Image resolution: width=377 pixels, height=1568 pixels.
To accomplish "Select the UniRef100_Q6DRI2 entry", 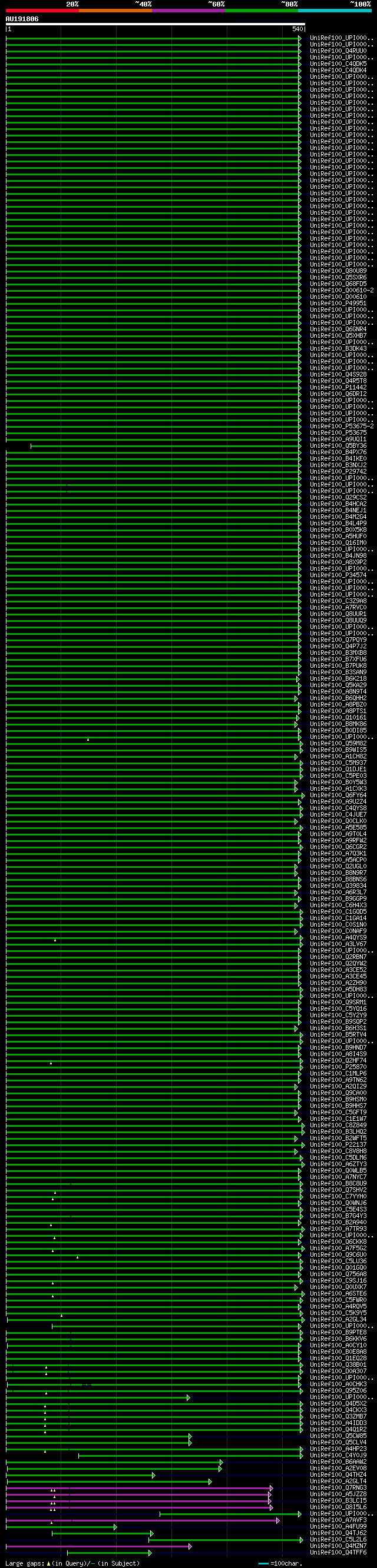I will pos(338,394).
